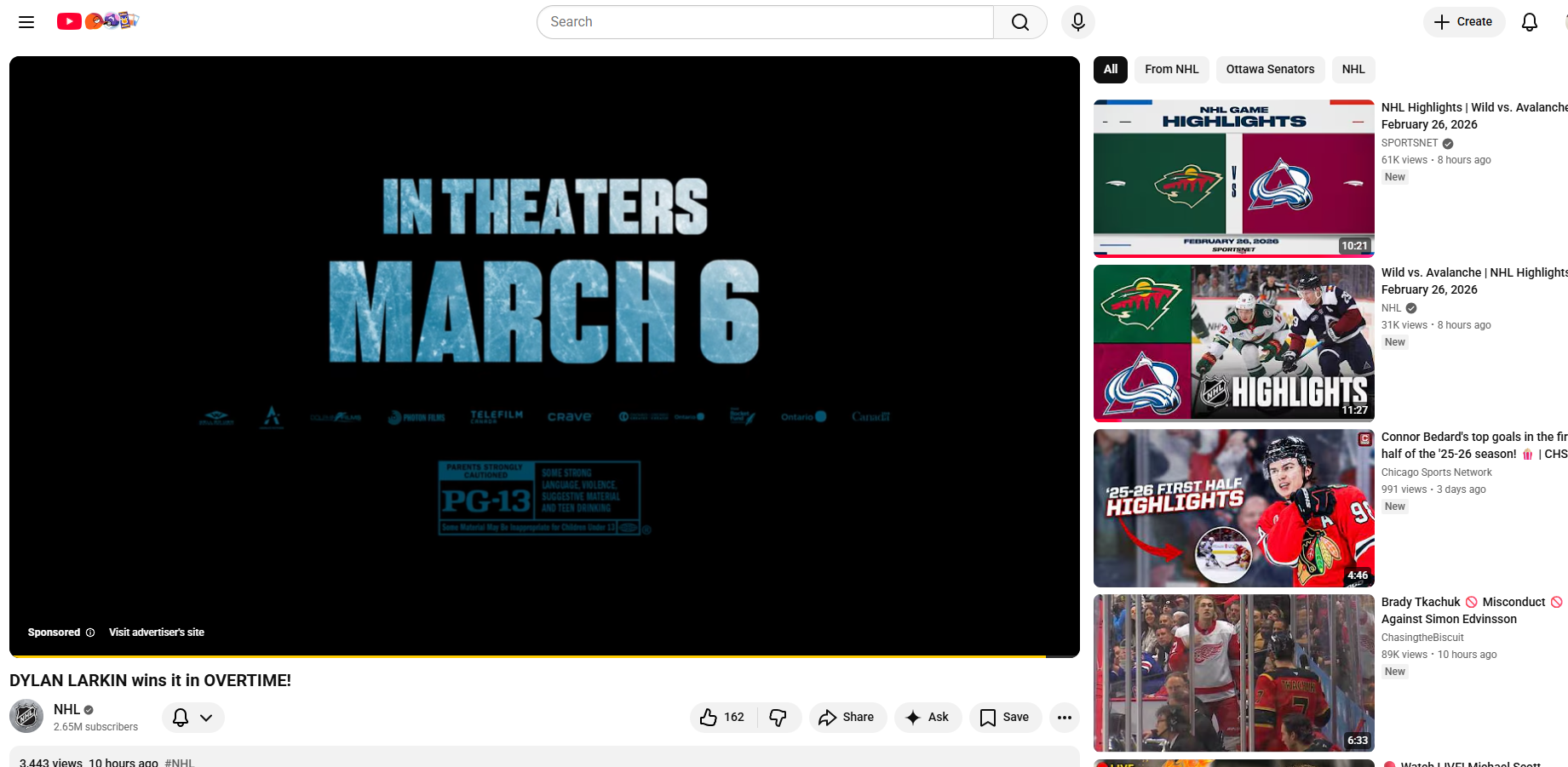Viewport: 1568px width, 767px height.
Task: Visit SPORTSNET channel name
Action: (x=1410, y=143)
